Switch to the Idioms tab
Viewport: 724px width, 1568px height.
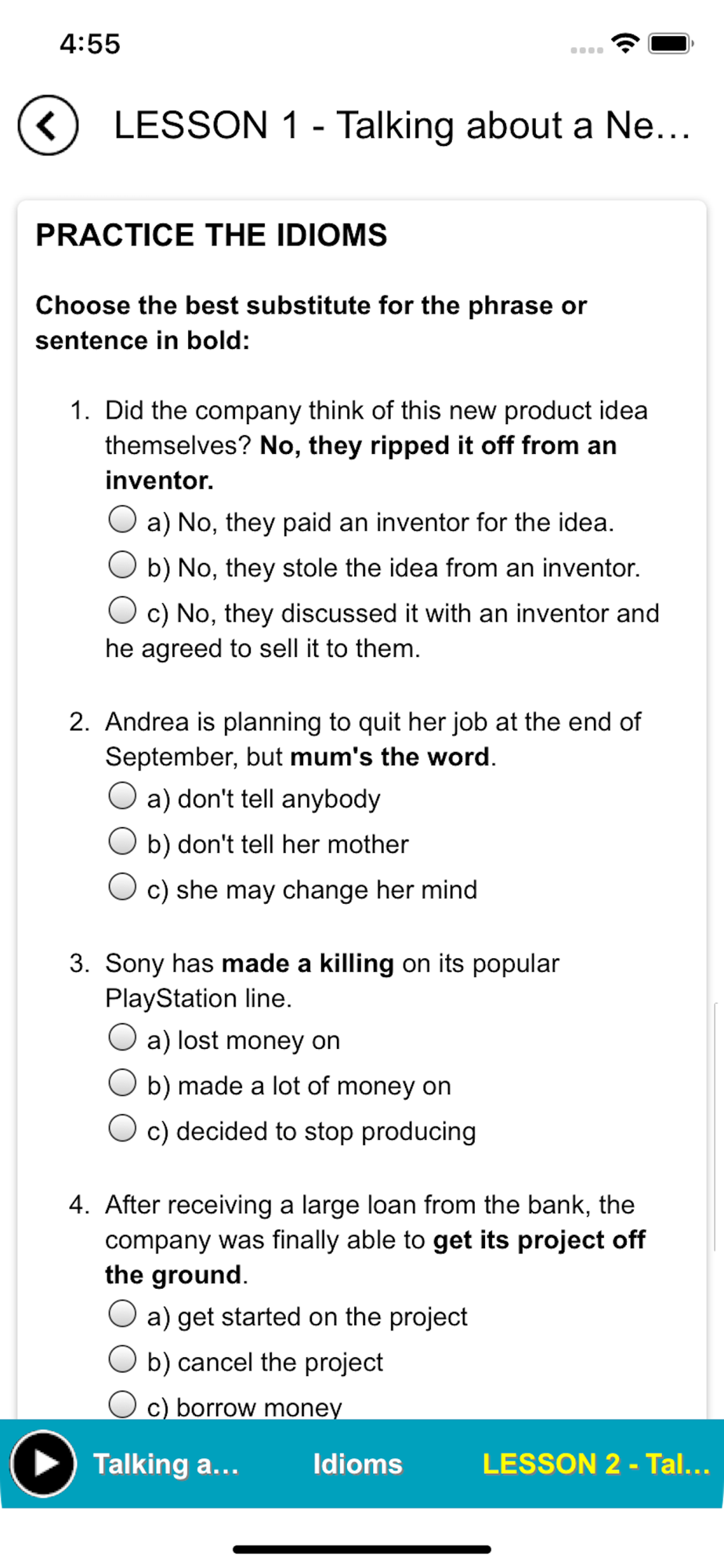click(x=357, y=1464)
